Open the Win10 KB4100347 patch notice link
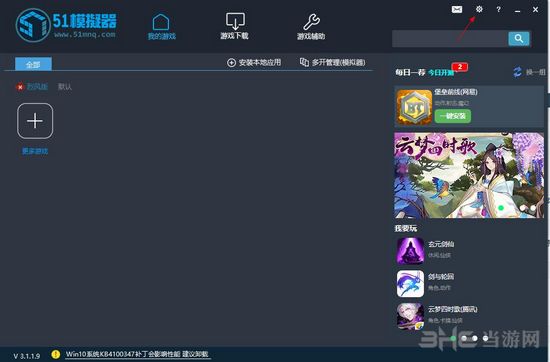This screenshot has height=362, width=550. point(137,354)
